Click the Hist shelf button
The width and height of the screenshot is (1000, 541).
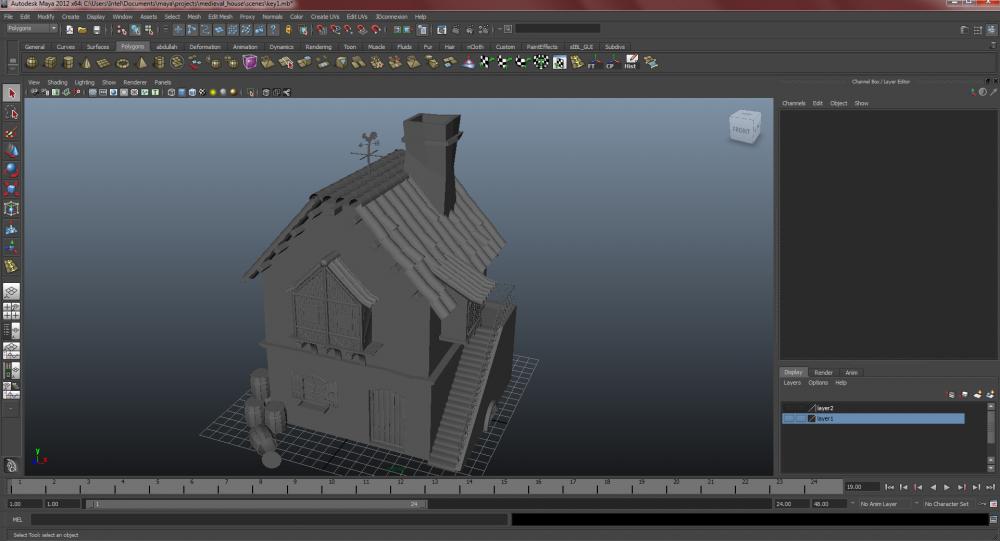click(630, 62)
